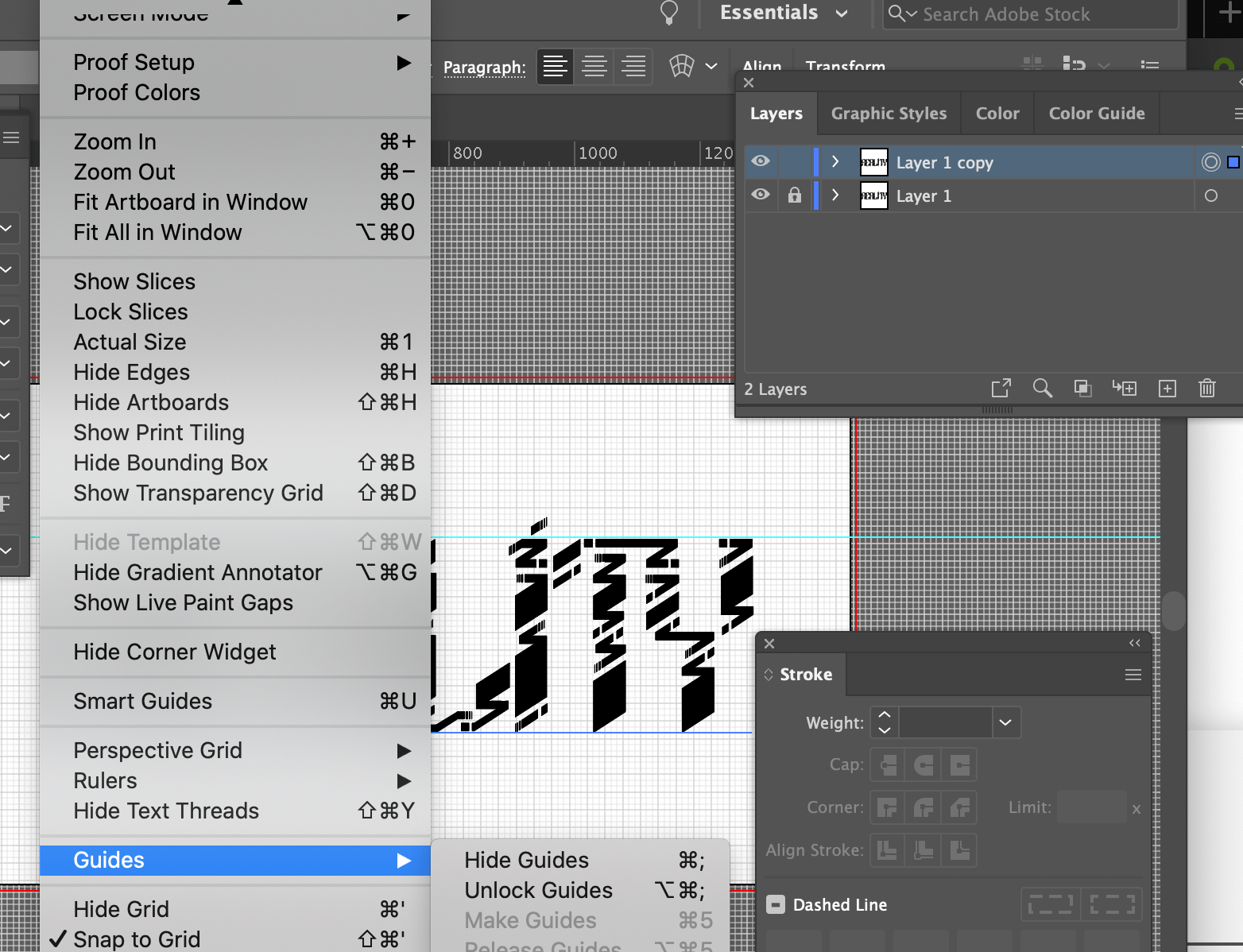Click the Weight increment stepper arrow
Image resolution: width=1243 pixels, height=952 pixels.
coord(883,716)
